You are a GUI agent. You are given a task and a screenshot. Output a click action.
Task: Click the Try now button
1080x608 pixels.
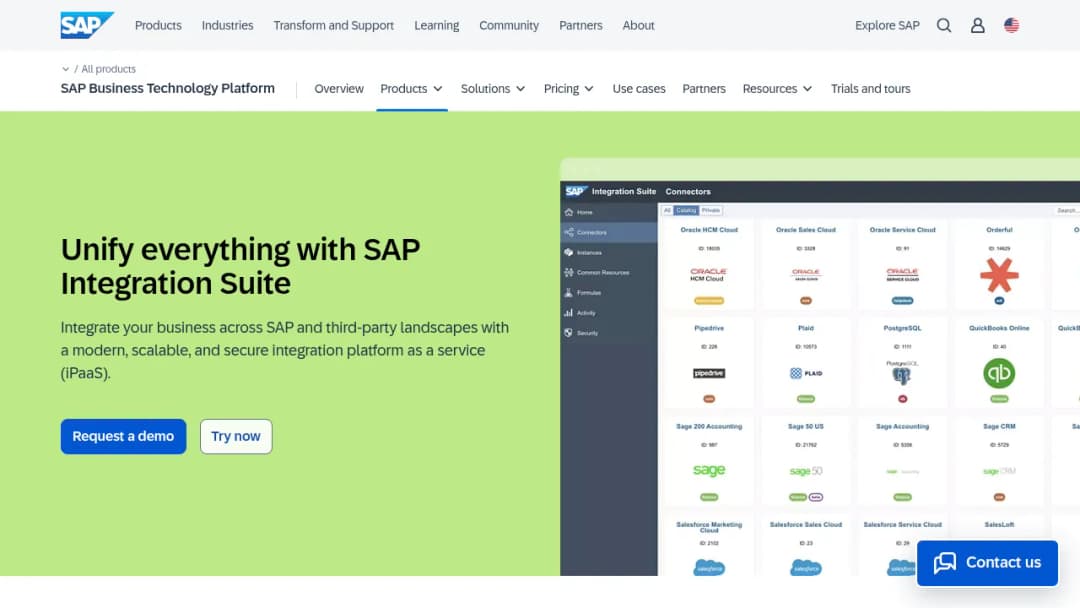pyautogui.click(x=236, y=437)
